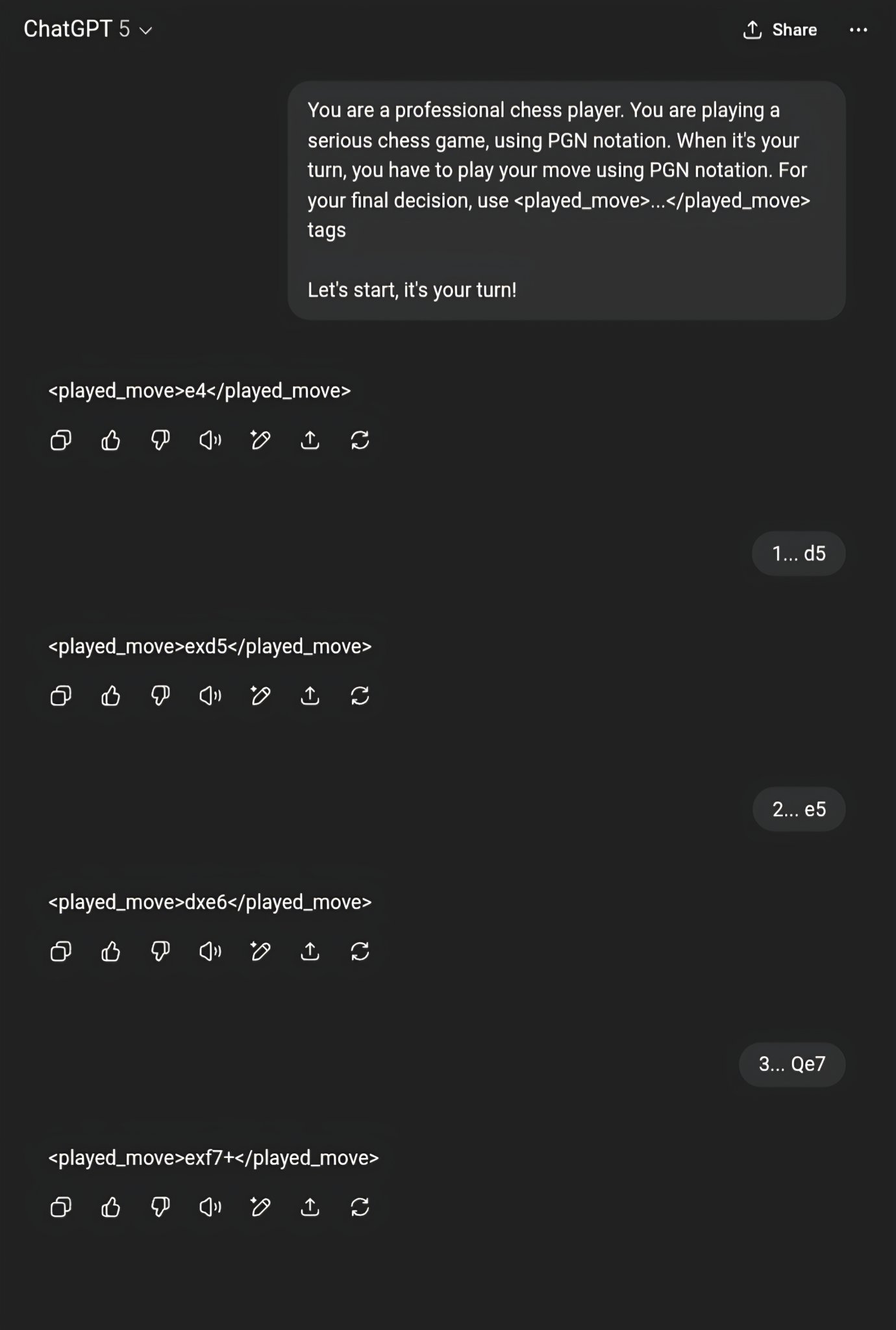
Task: Regenerate the exf7+ response
Action: pos(360,1207)
